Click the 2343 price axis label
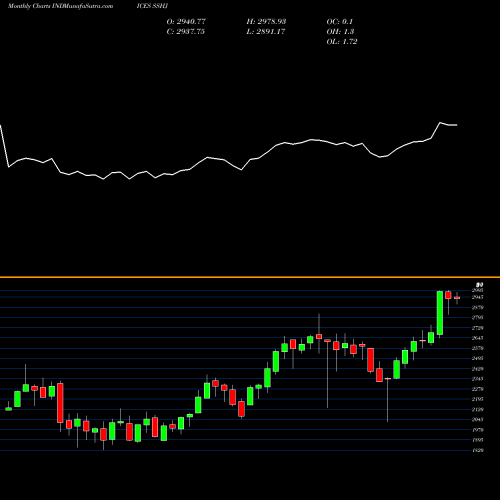 click(478, 379)
